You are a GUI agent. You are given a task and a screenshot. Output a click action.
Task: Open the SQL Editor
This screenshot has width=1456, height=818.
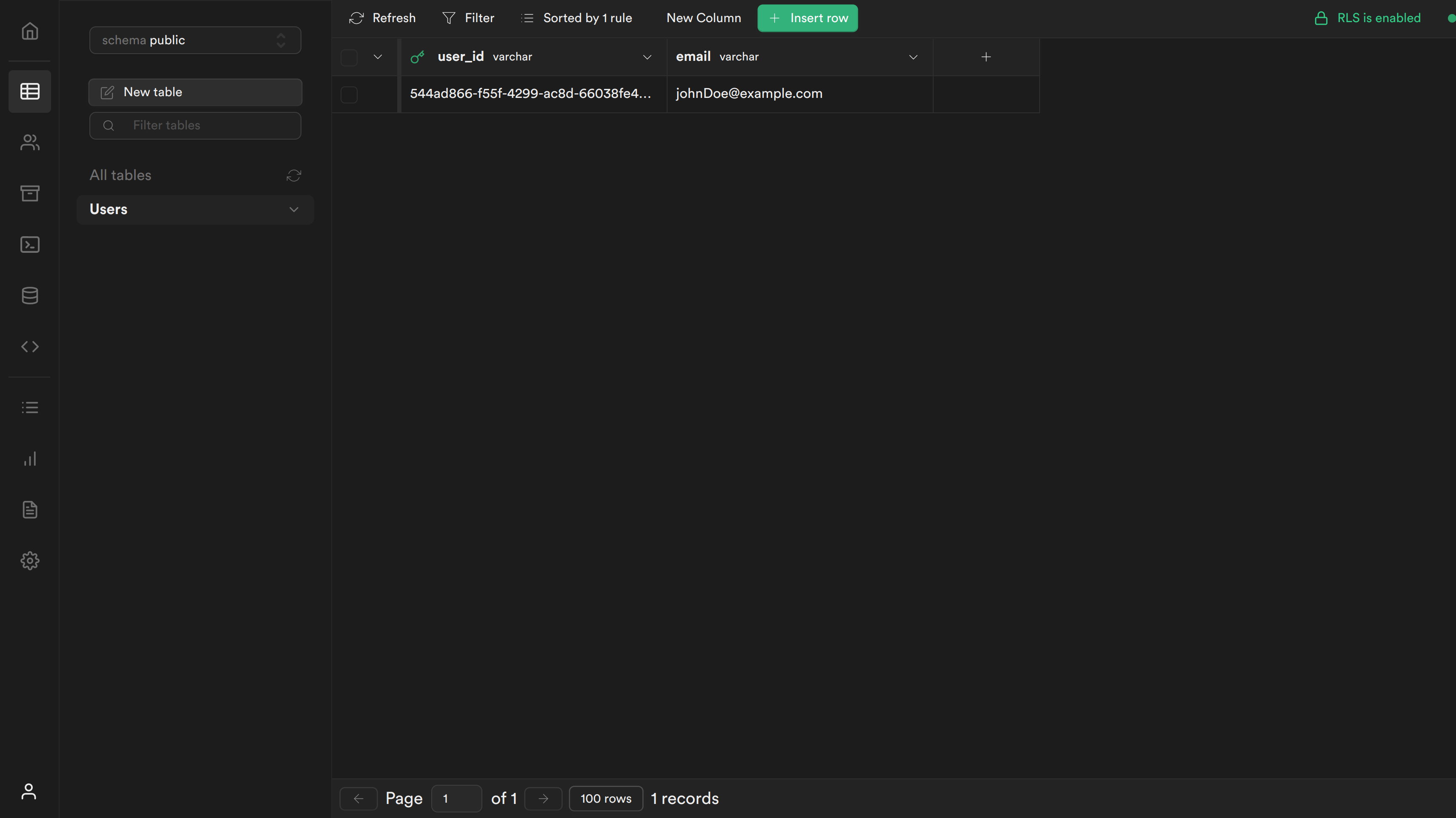pos(29,245)
